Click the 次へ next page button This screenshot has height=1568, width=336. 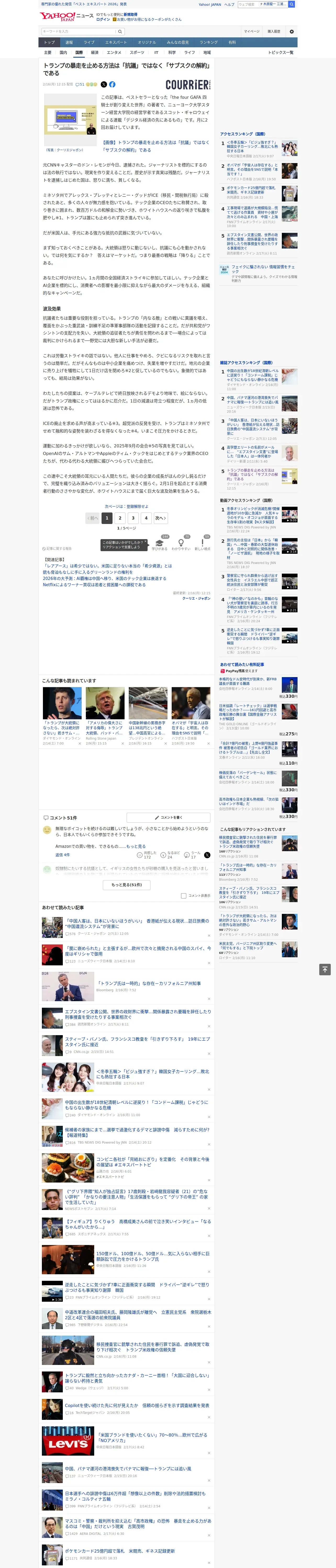click(x=160, y=518)
